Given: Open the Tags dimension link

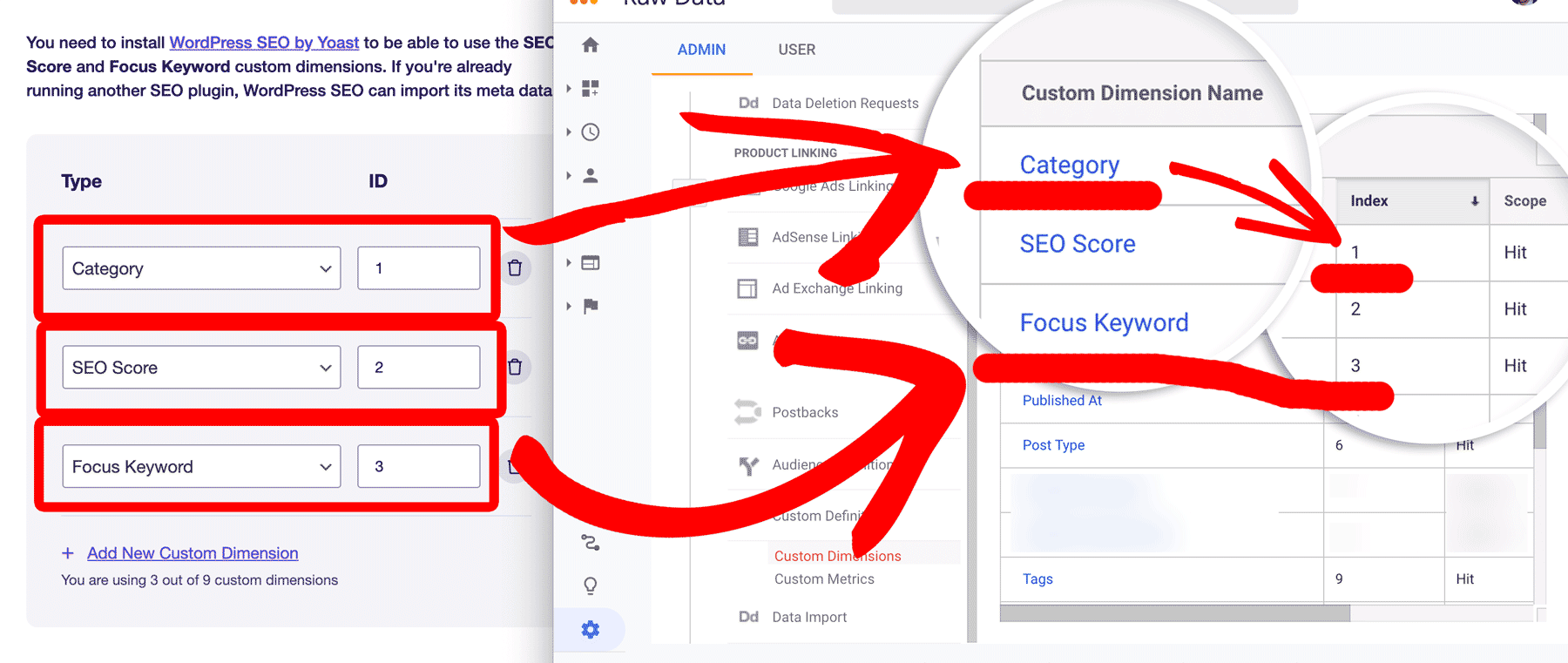Looking at the screenshot, I should (1037, 578).
